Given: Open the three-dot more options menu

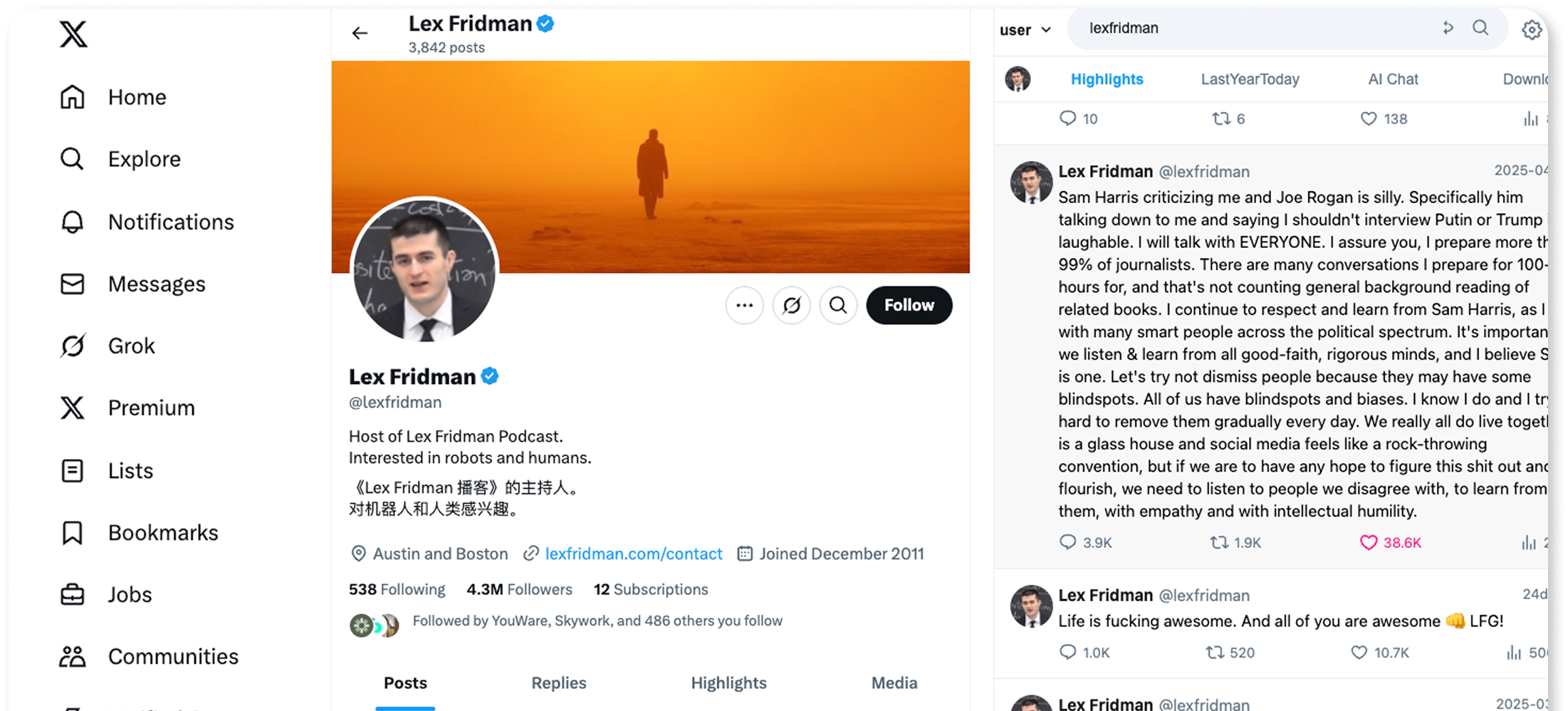Looking at the screenshot, I should 744,306.
